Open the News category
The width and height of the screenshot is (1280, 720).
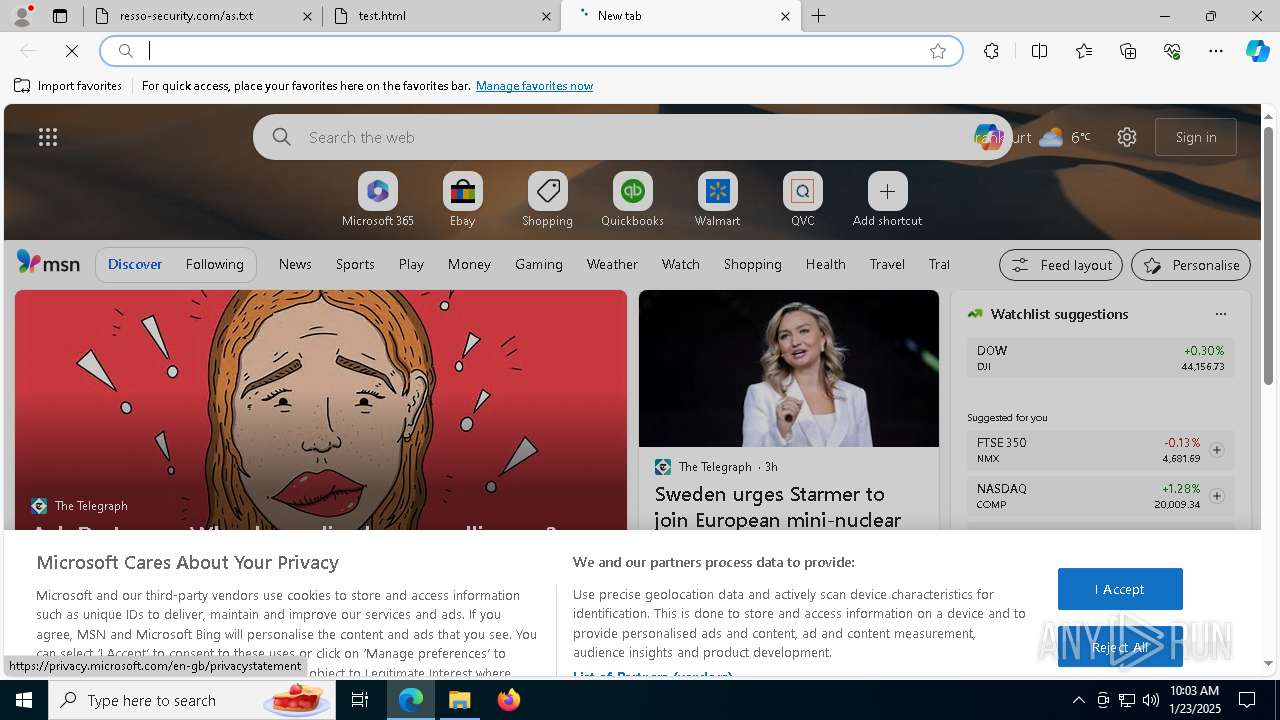295,264
